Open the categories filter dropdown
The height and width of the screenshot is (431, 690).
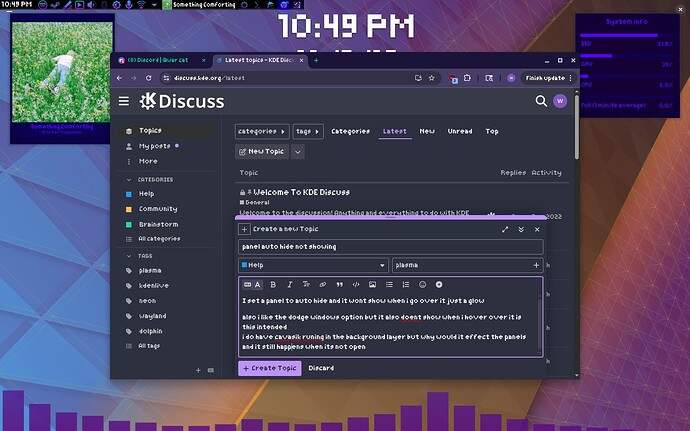pos(262,131)
